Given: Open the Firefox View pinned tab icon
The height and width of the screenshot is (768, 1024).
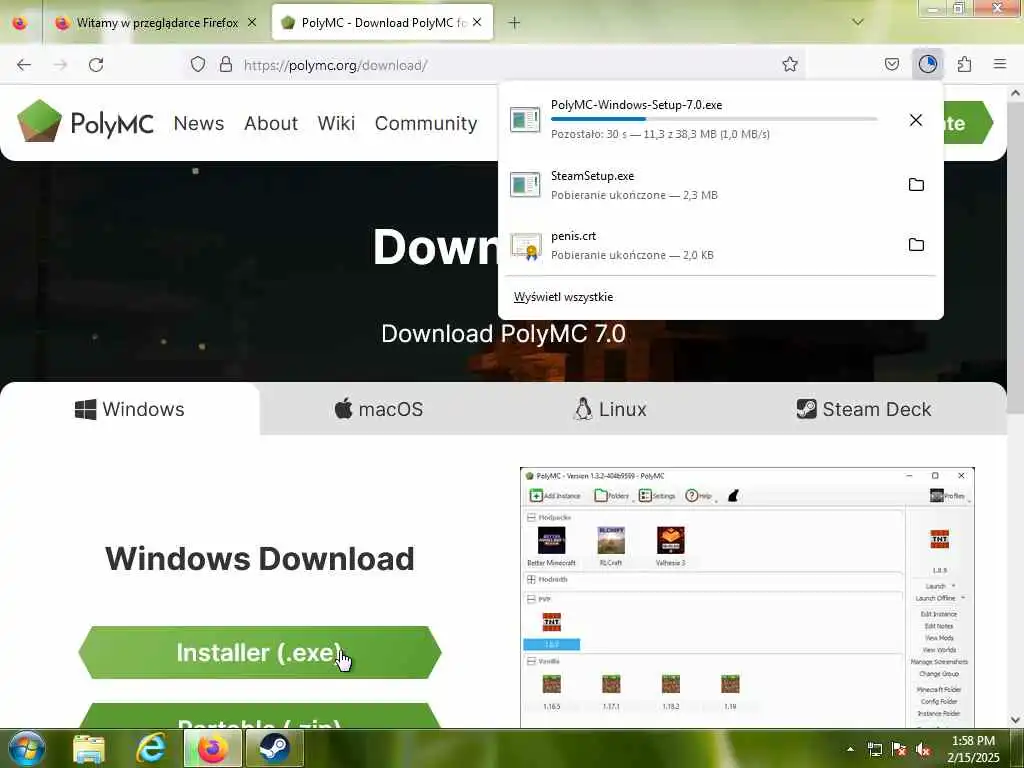Looking at the screenshot, I should (x=20, y=23).
